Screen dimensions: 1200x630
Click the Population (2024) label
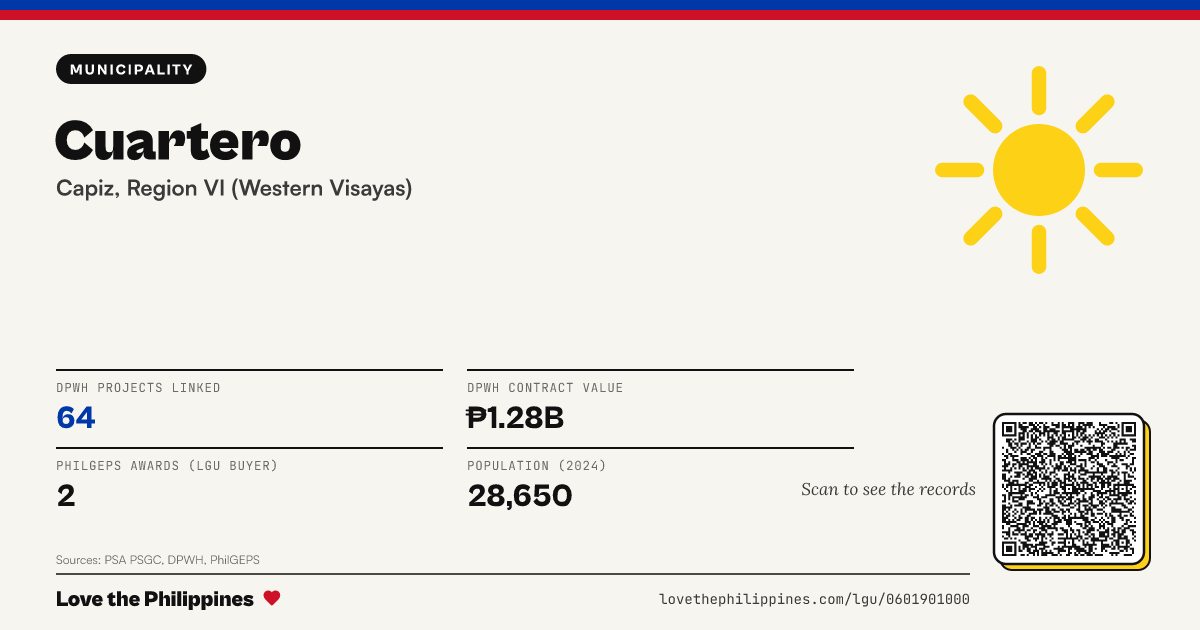coord(537,466)
